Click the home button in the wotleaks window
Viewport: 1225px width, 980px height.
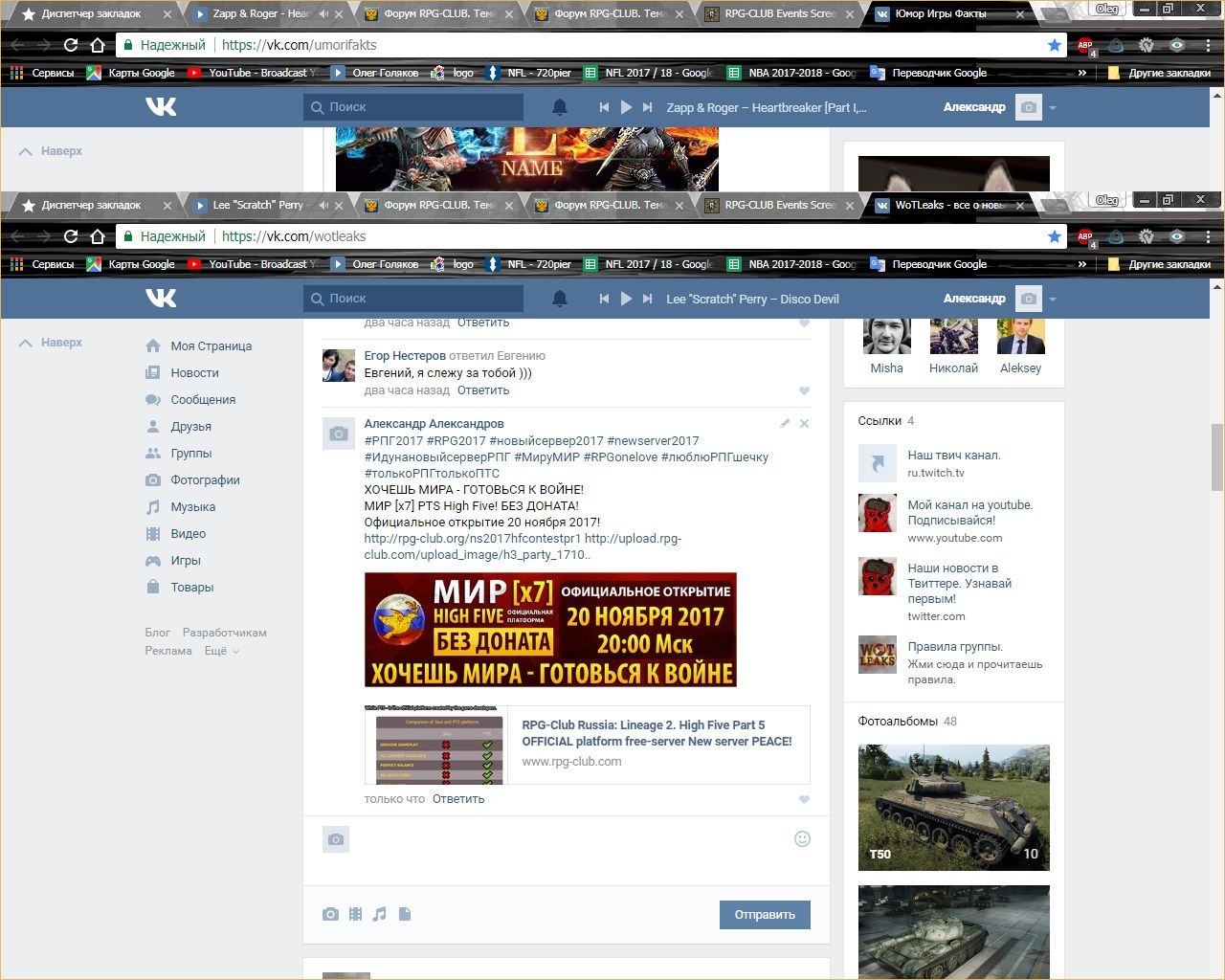click(x=97, y=236)
